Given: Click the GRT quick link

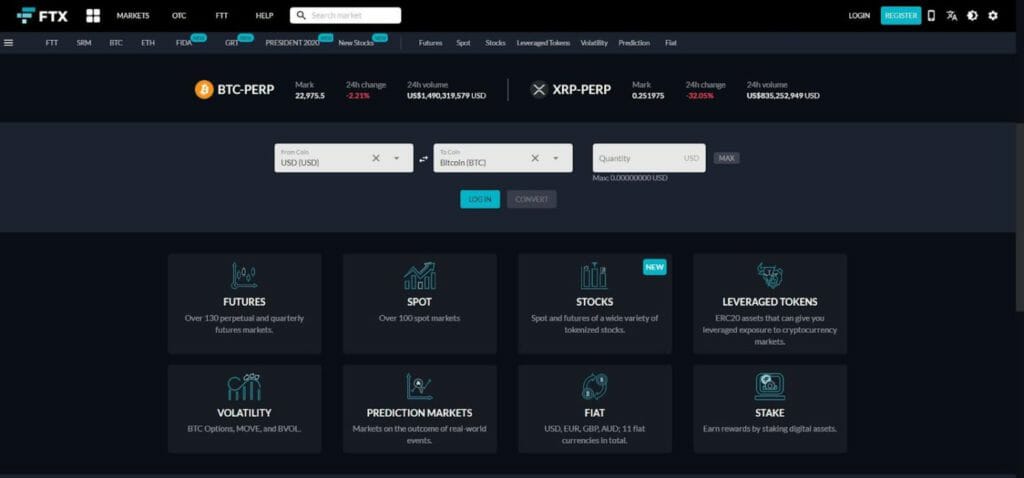Looking at the screenshot, I should pos(232,42).
